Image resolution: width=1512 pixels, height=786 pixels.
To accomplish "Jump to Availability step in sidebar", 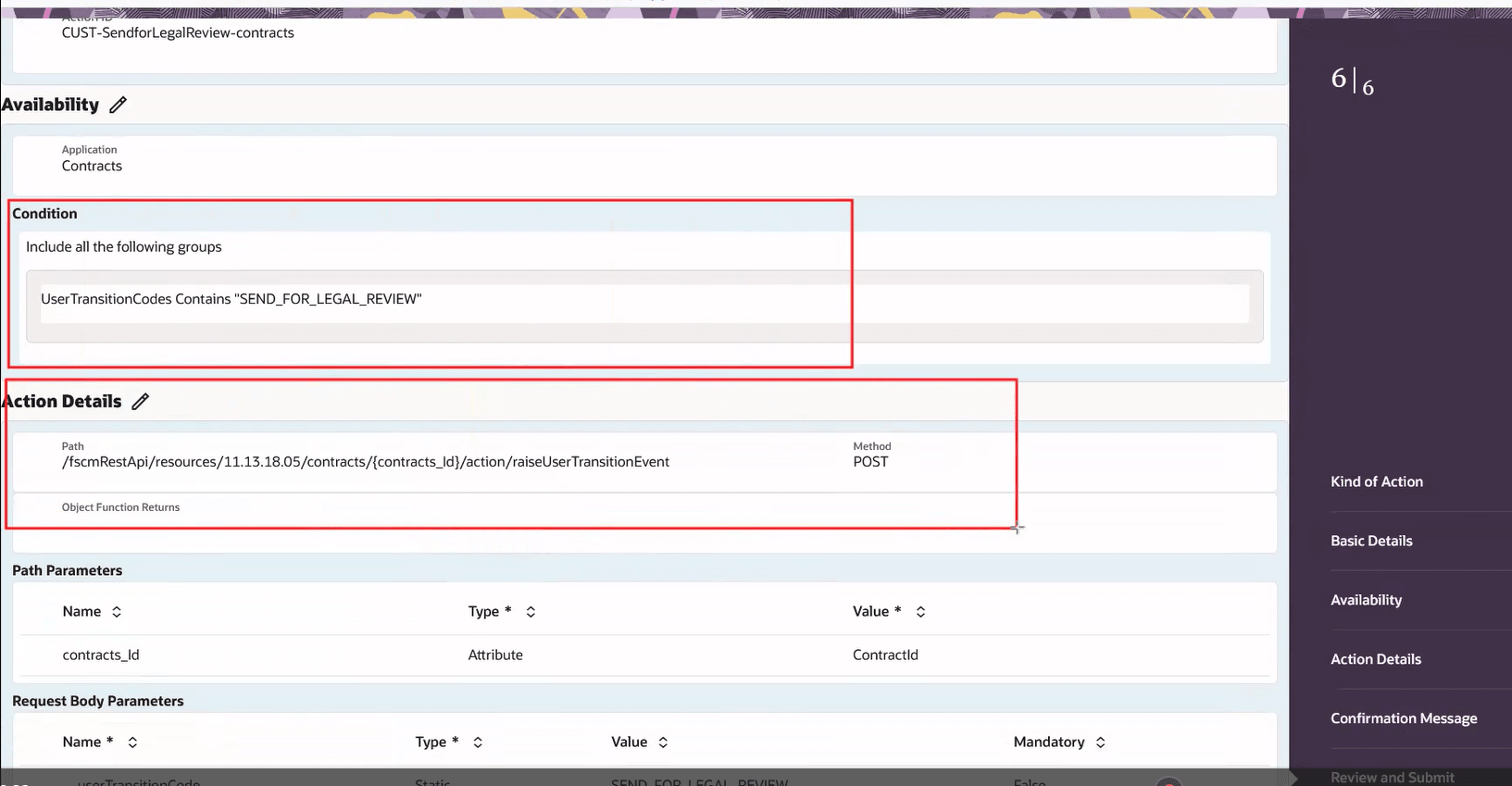I will click(x=1366, y=600).
